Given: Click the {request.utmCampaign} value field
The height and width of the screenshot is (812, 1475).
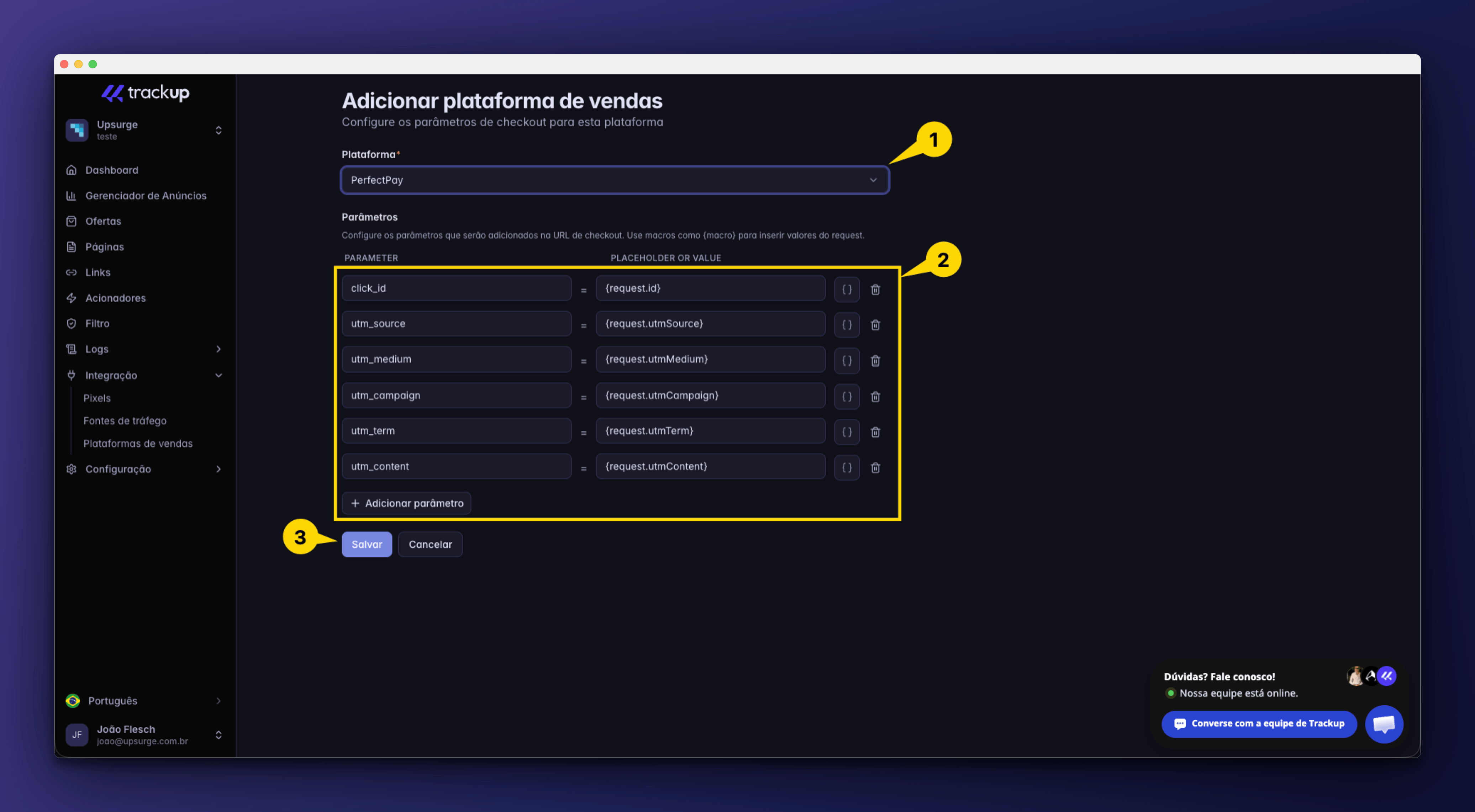Looking at the screenshot, I should [x=710, y=396].
